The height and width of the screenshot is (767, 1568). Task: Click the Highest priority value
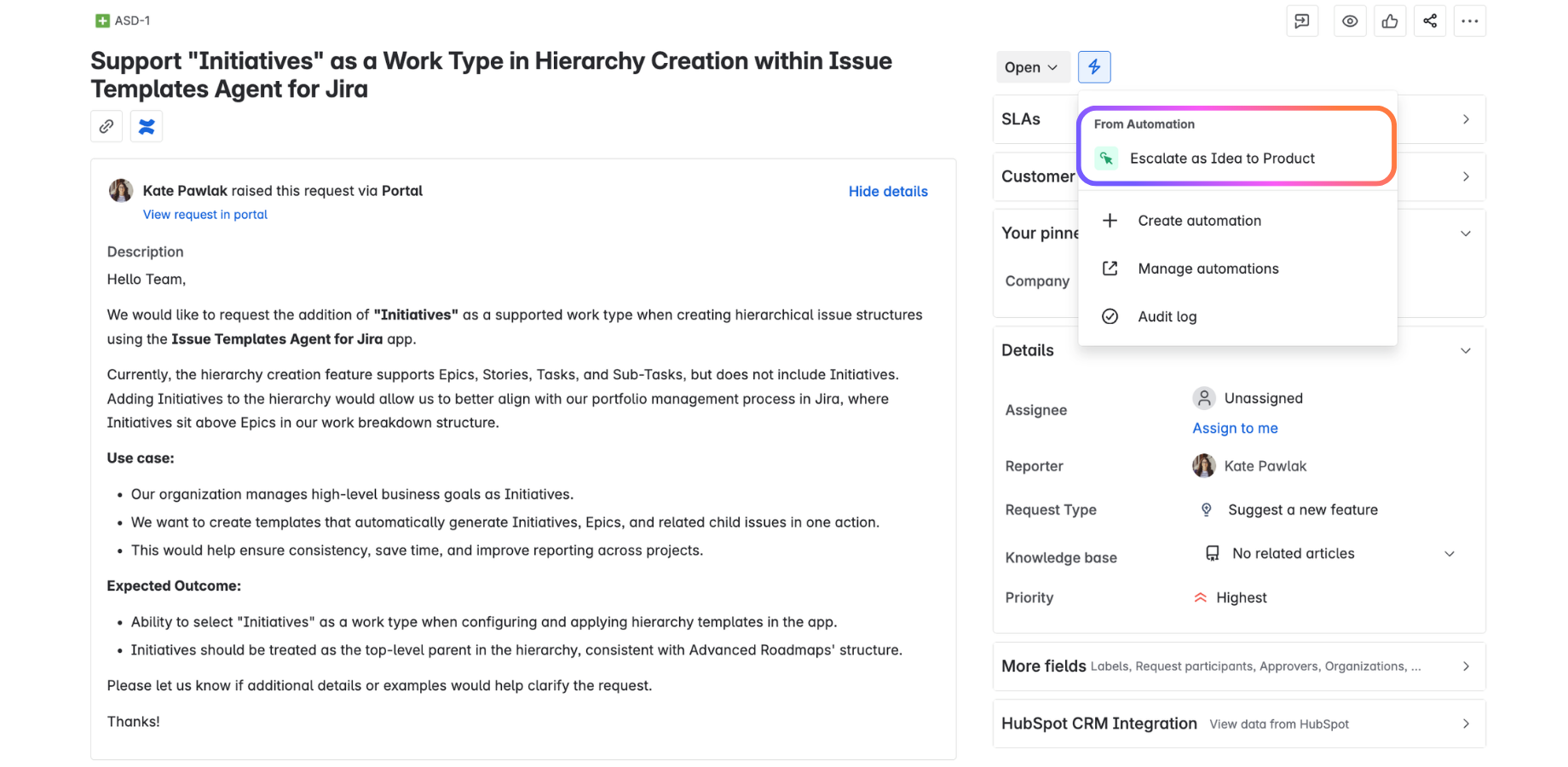tap(1242, 597)
